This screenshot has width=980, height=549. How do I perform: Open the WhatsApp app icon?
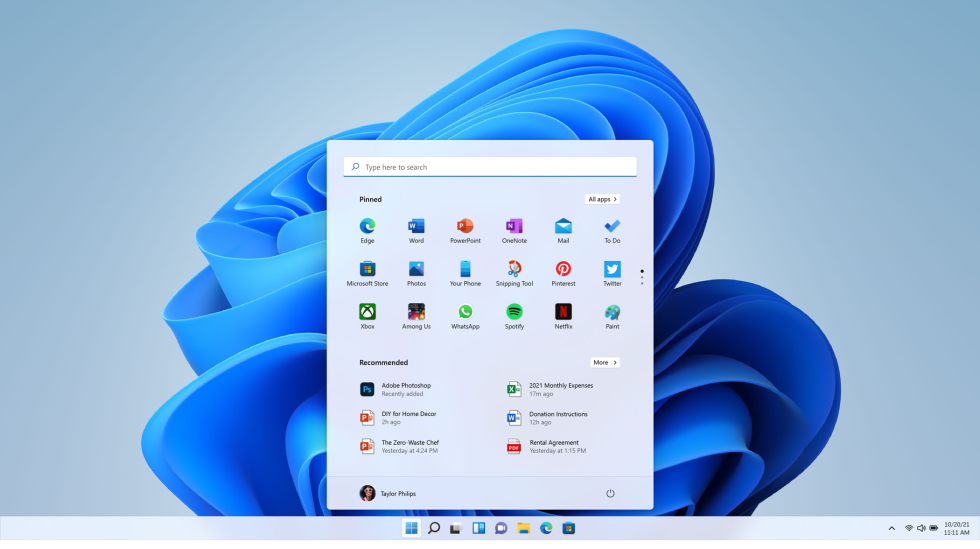tap(465, 313)
